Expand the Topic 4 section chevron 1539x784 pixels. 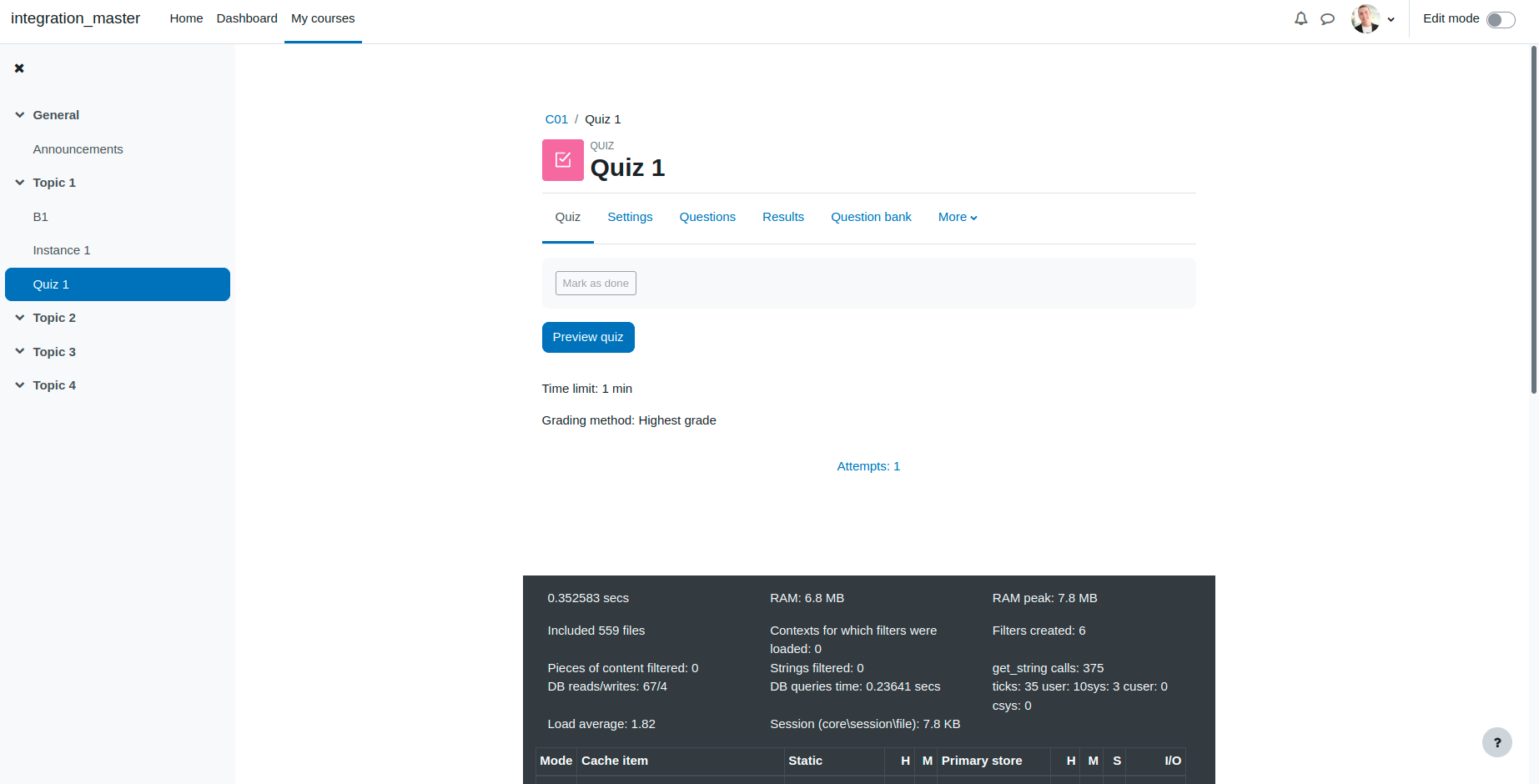pos(19,385)
